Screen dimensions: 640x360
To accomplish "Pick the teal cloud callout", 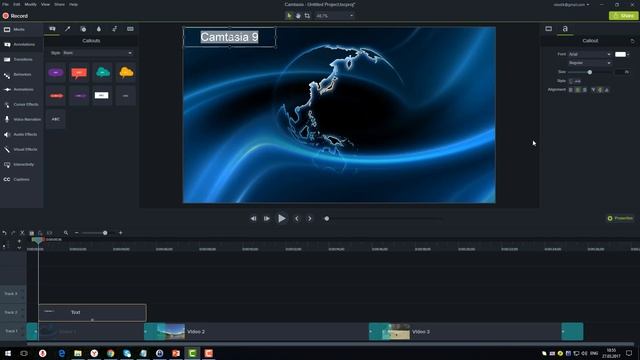I will [103, 73].
